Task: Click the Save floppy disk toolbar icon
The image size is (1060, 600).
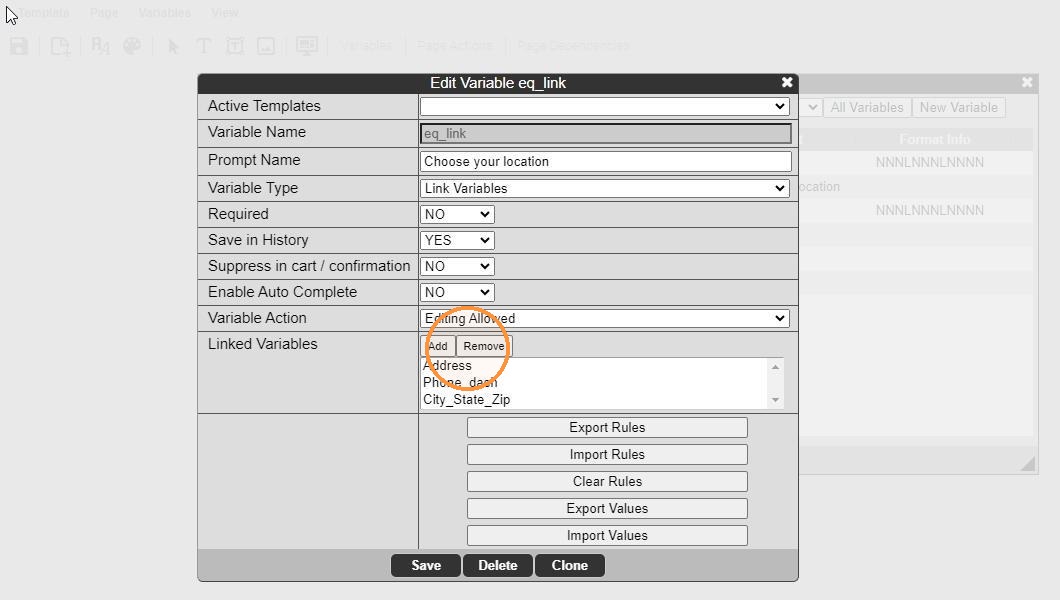Action: point(19,46)
